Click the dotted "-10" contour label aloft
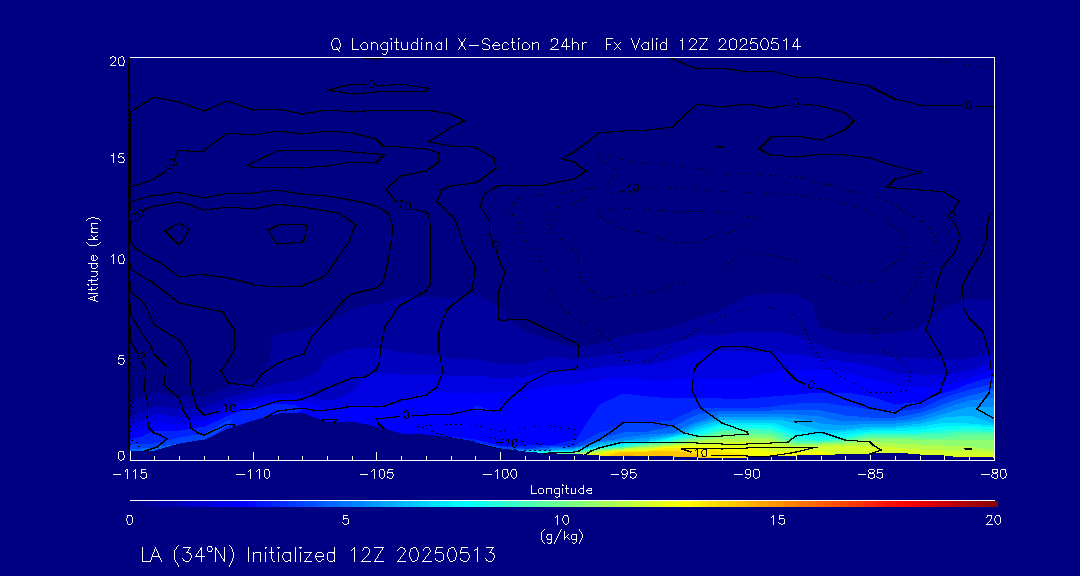Viewport: 1080px width, 576px height. [633, 188]
